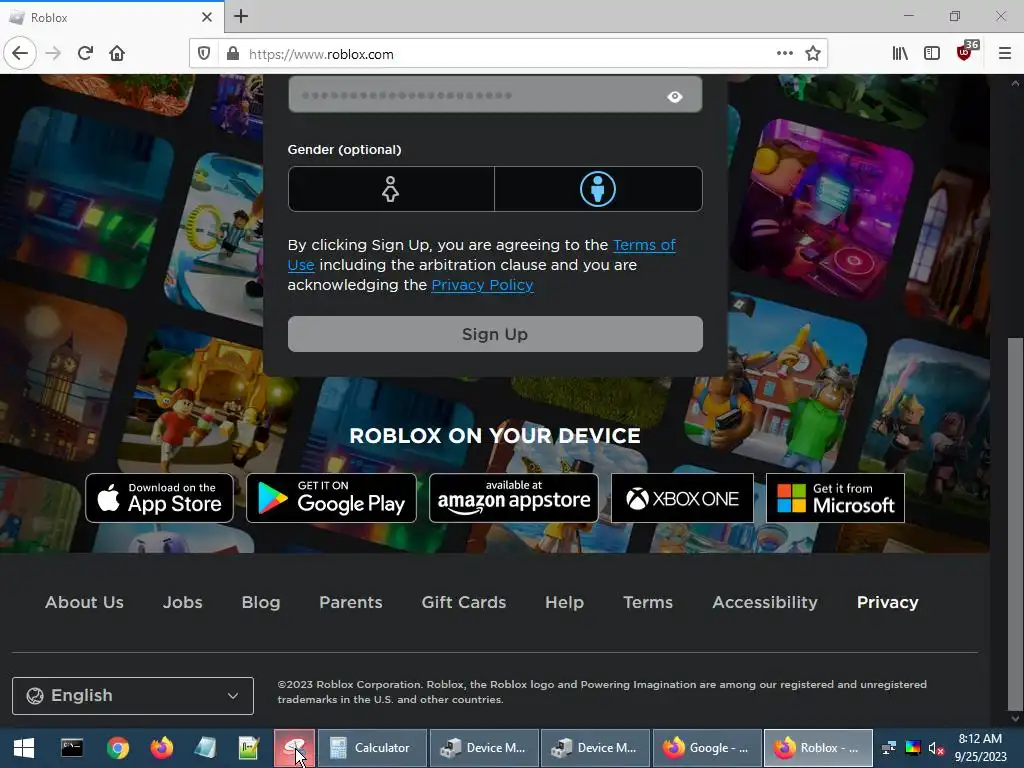Get it on Google Play badge
1024x768 pixels.
point(331,498)
